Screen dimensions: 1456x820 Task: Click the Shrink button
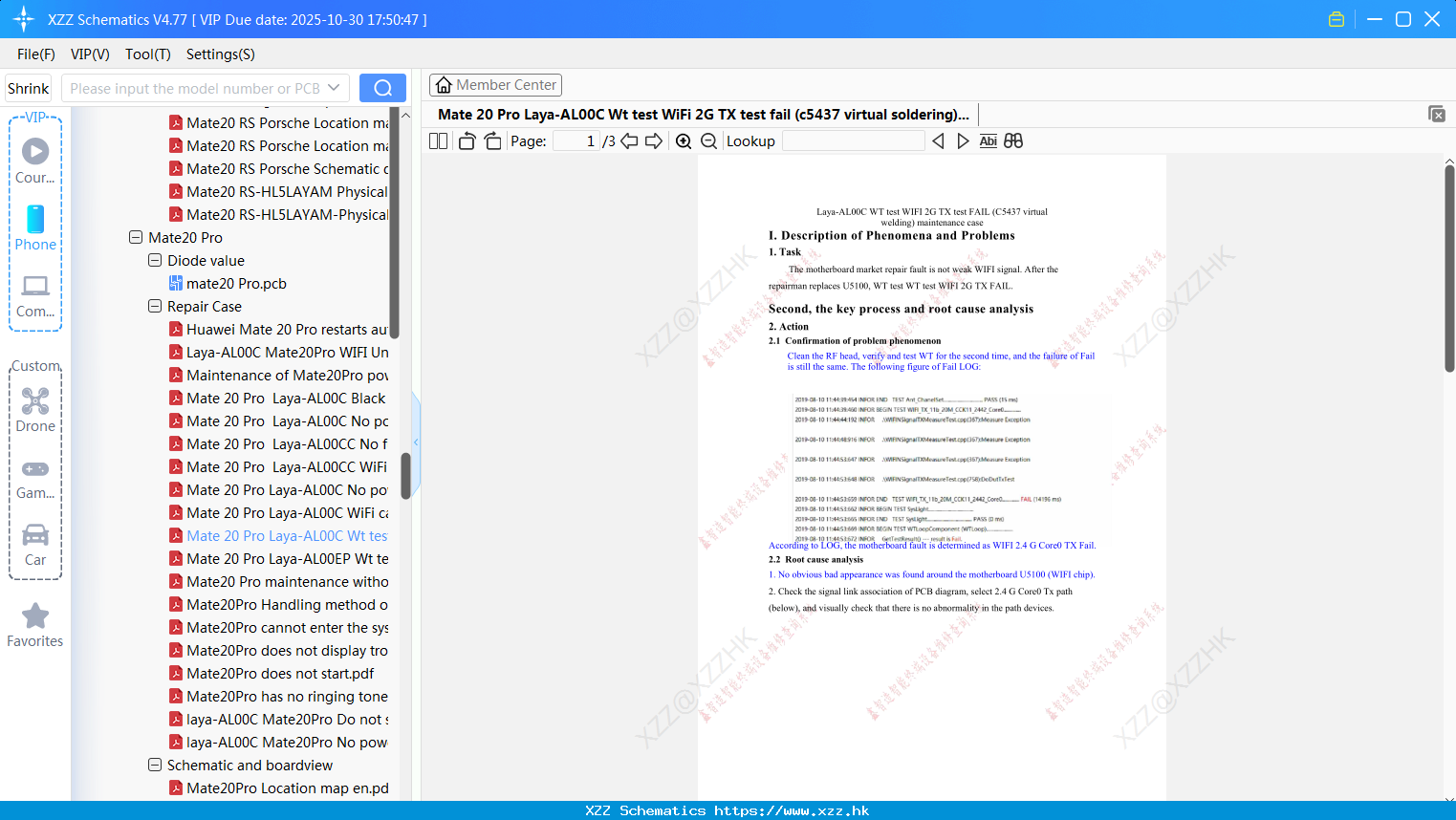[x=29, y=88]
